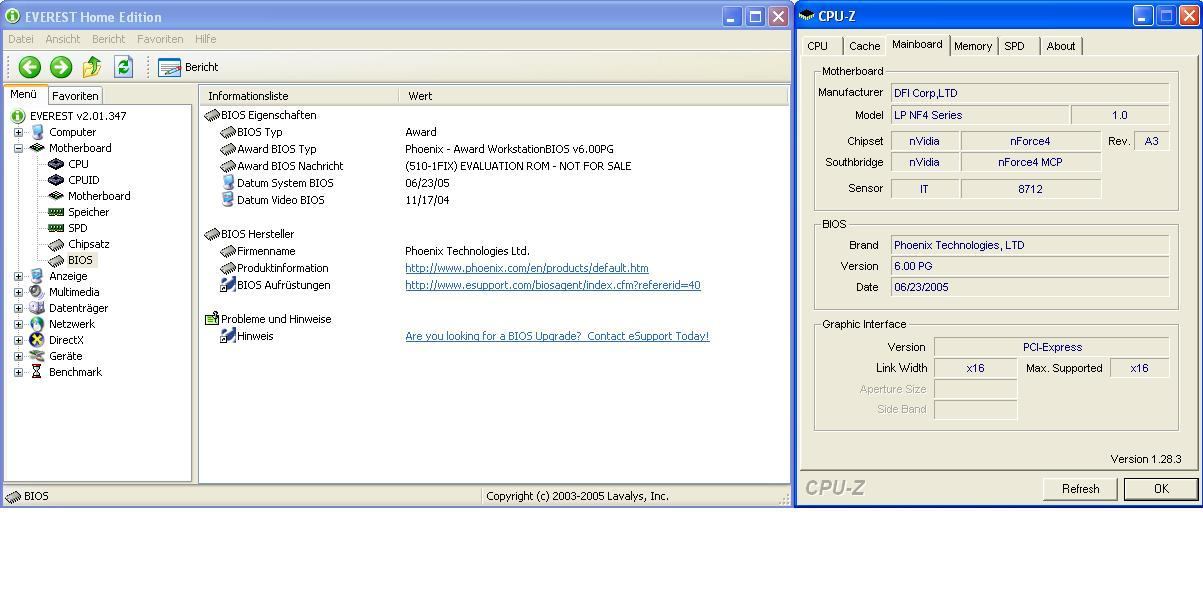This screenshot has height=598, width=1203.
Task: Expand the Netzwerk tree node
Action: tap(18, 324)
